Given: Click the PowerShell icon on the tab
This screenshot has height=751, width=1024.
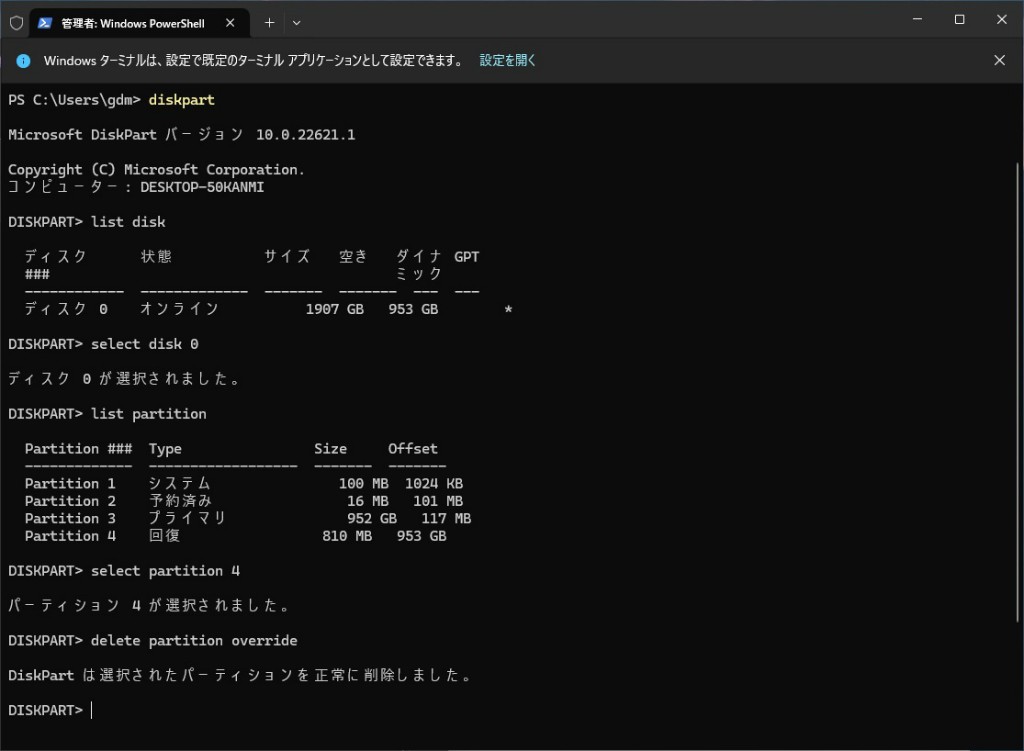Looking at the screenshot, I should [46, 22].
